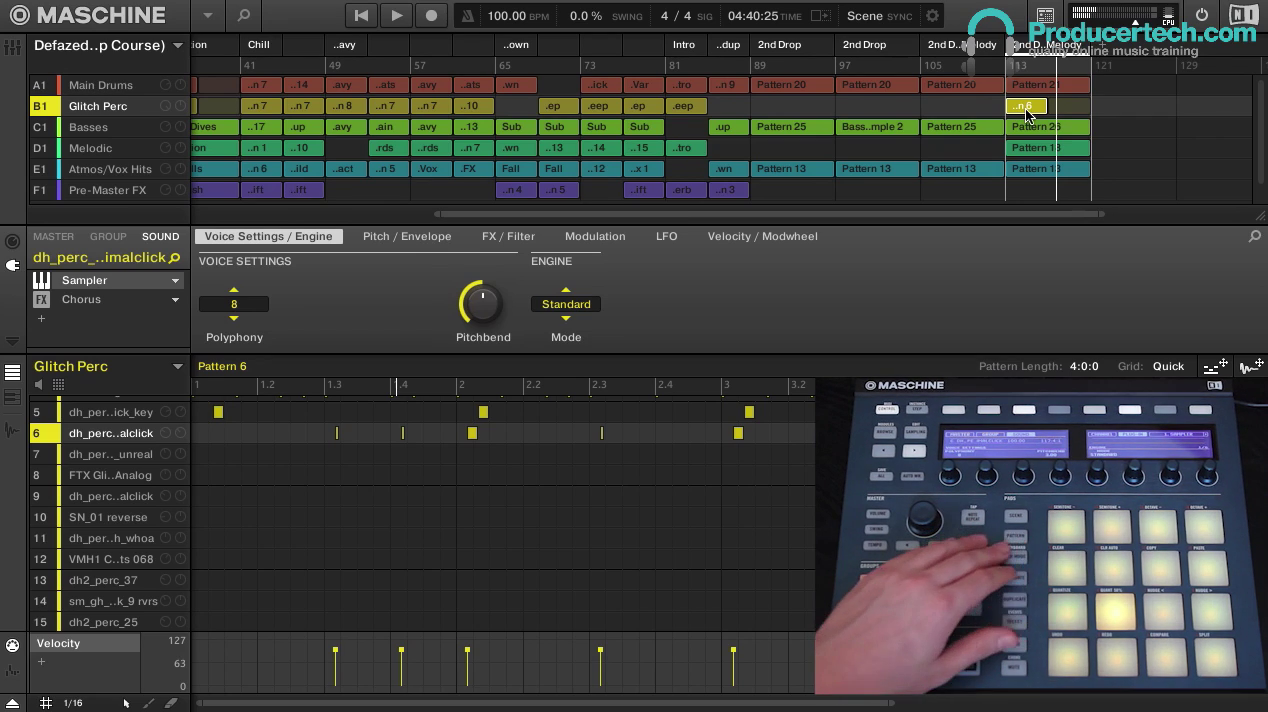
Task: Switch to the GROUP tab
Action: click(108, 236)
